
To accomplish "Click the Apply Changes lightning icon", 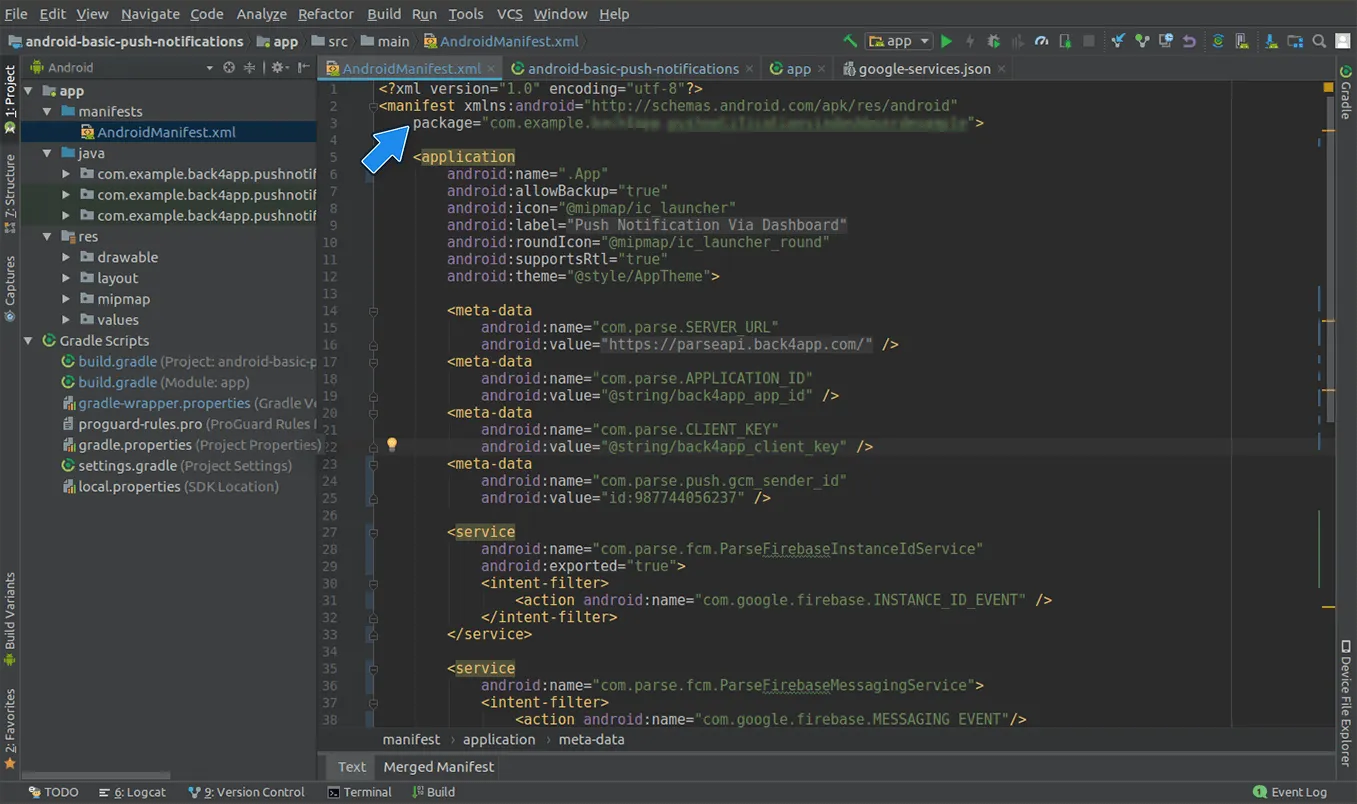I will tap(969, 41).
